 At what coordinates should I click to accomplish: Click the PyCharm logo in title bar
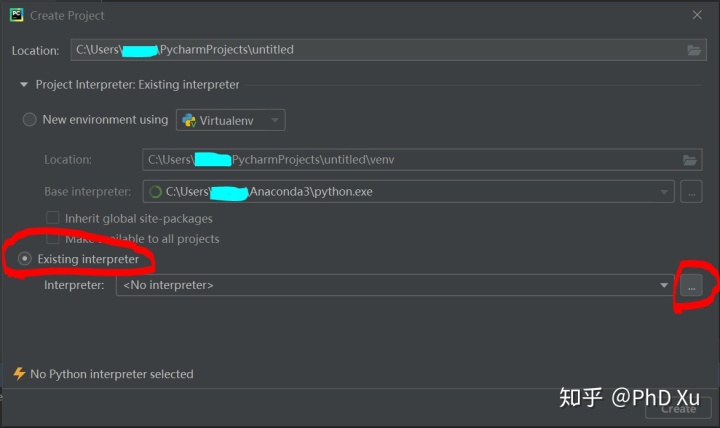click(x=17, y=15)
